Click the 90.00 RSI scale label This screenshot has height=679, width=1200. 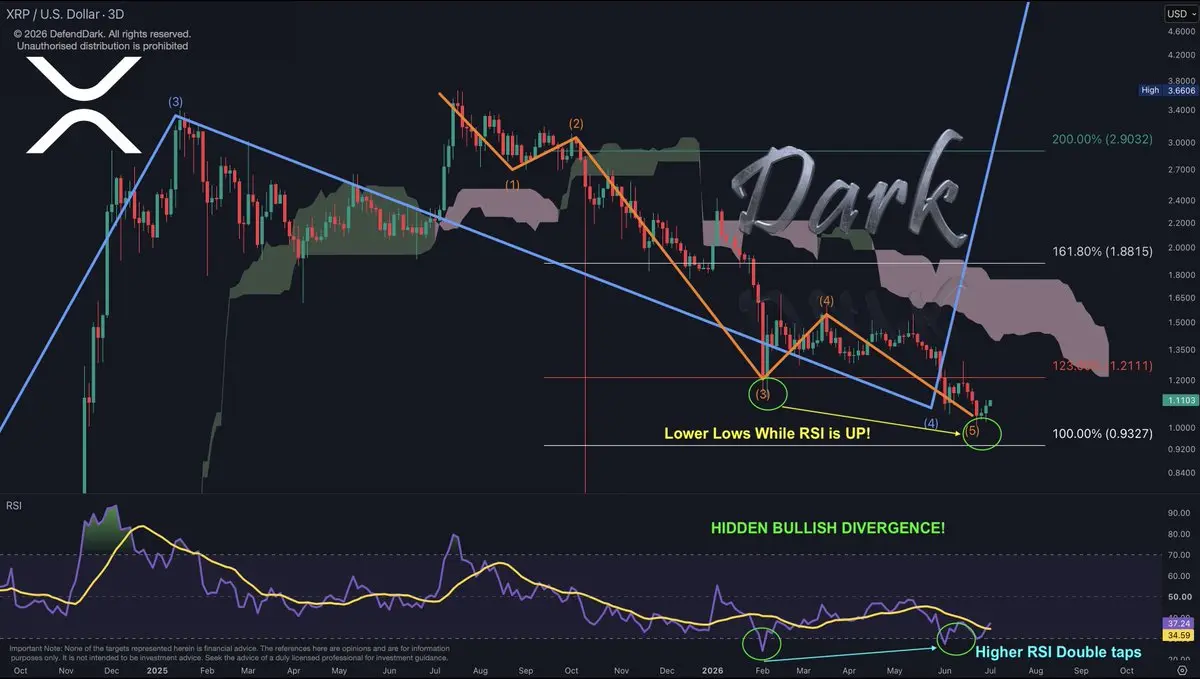click(1179, 513)
